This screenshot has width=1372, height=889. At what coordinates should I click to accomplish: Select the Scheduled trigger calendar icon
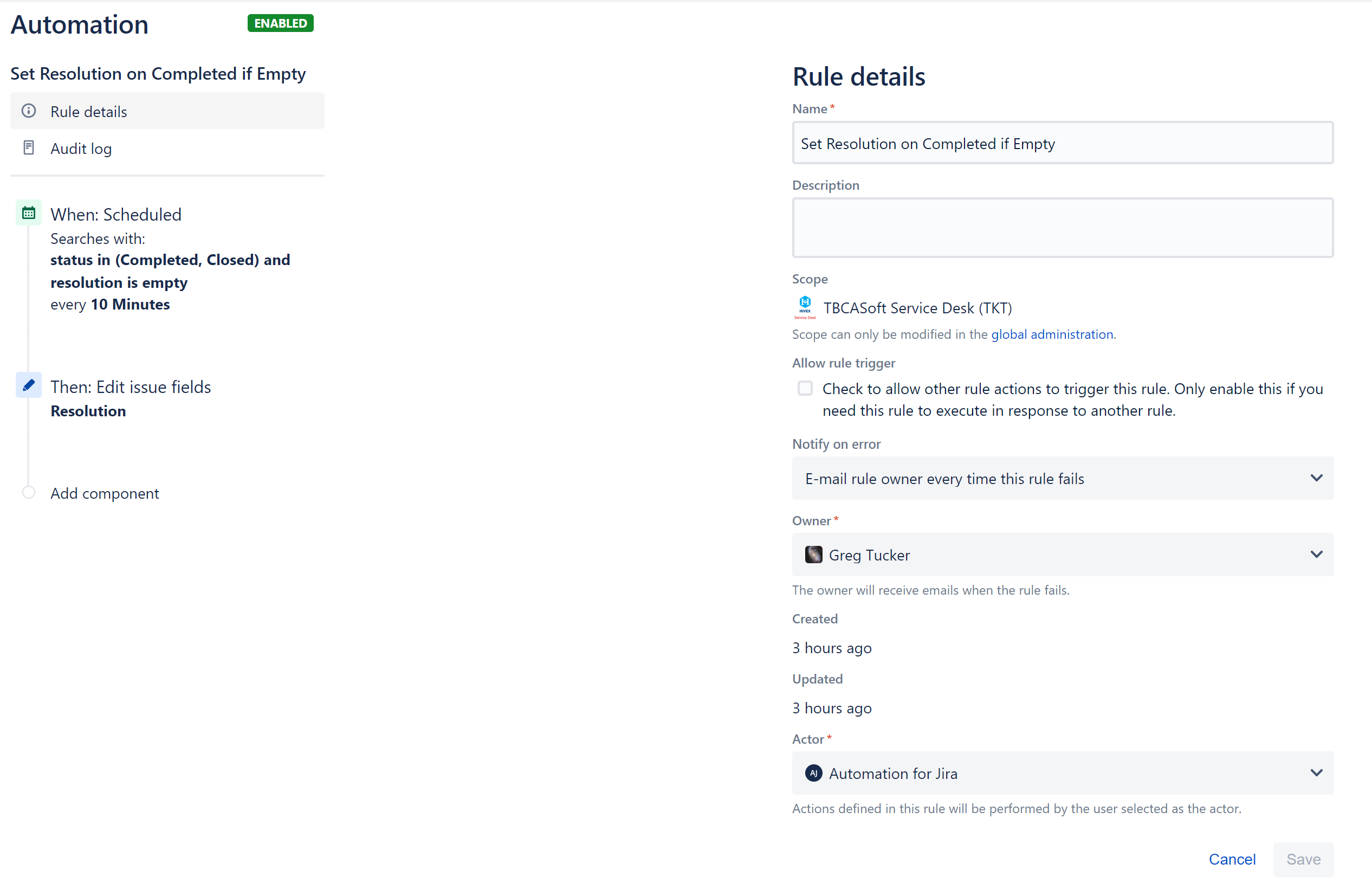pyautogui.click(x=28, y=214)
